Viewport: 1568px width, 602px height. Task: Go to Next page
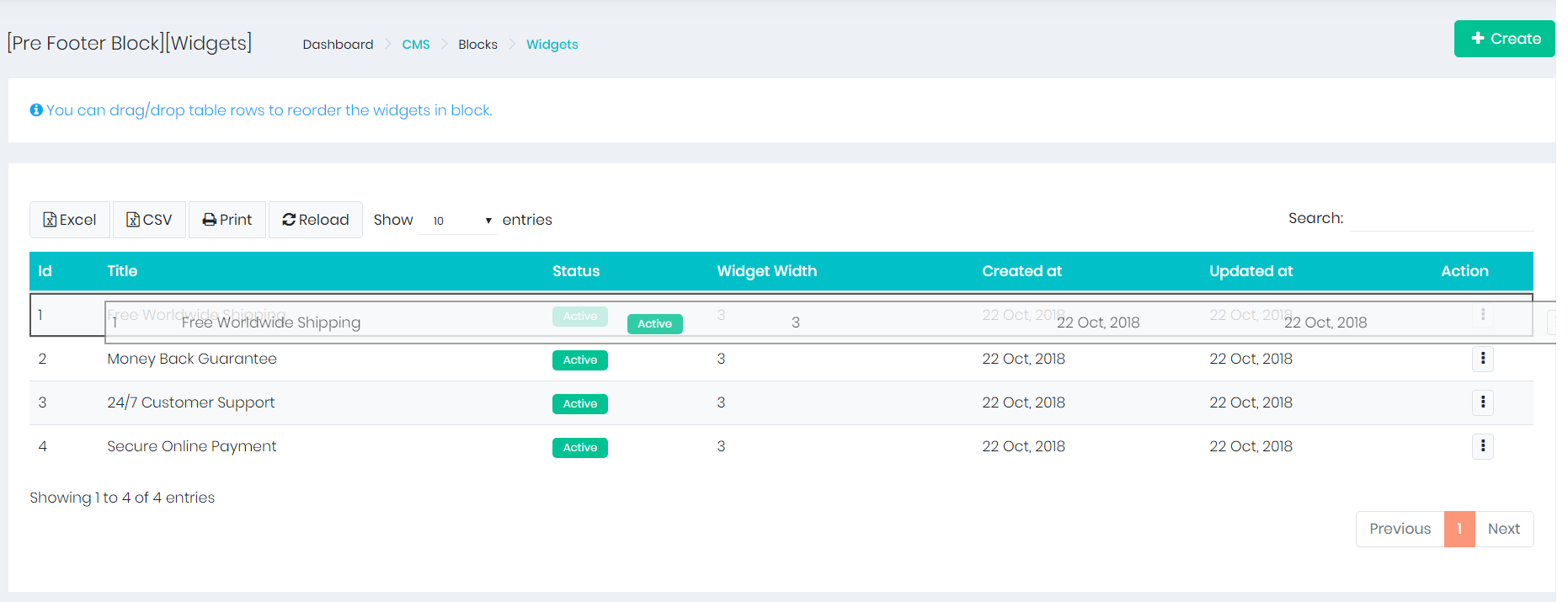1504,529
